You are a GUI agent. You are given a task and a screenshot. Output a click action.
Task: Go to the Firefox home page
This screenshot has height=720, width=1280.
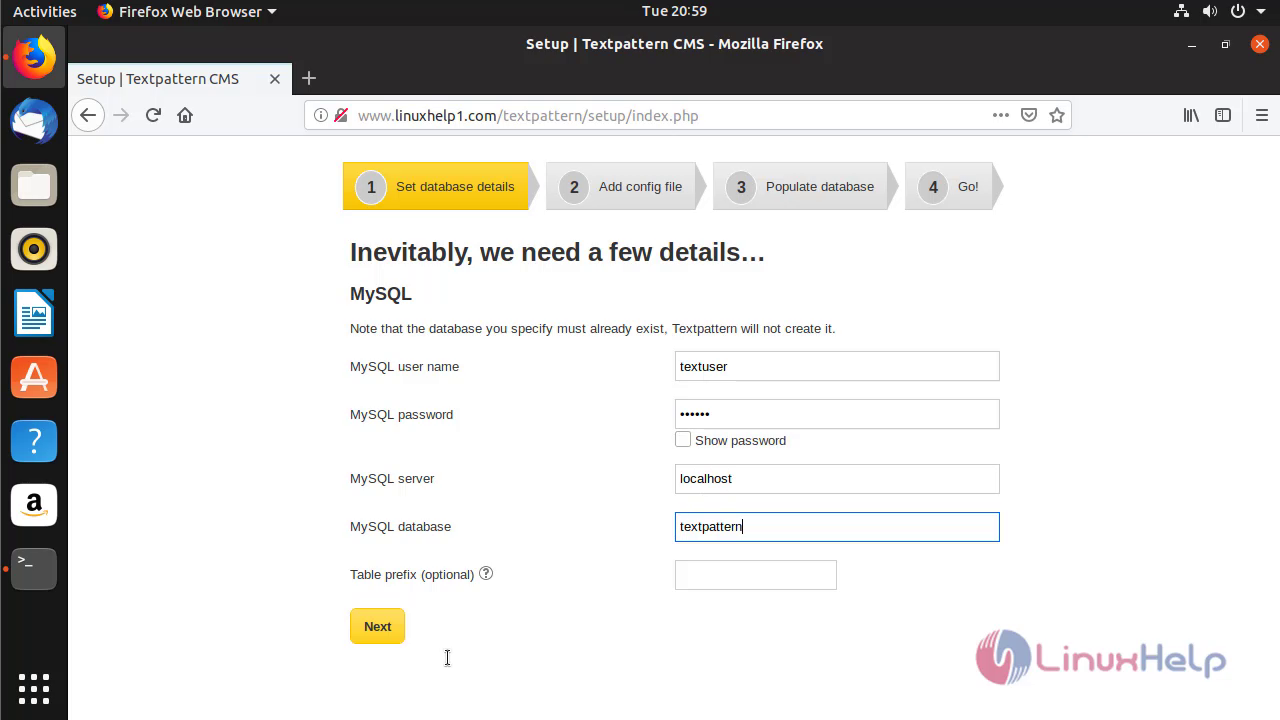point(185,115)
